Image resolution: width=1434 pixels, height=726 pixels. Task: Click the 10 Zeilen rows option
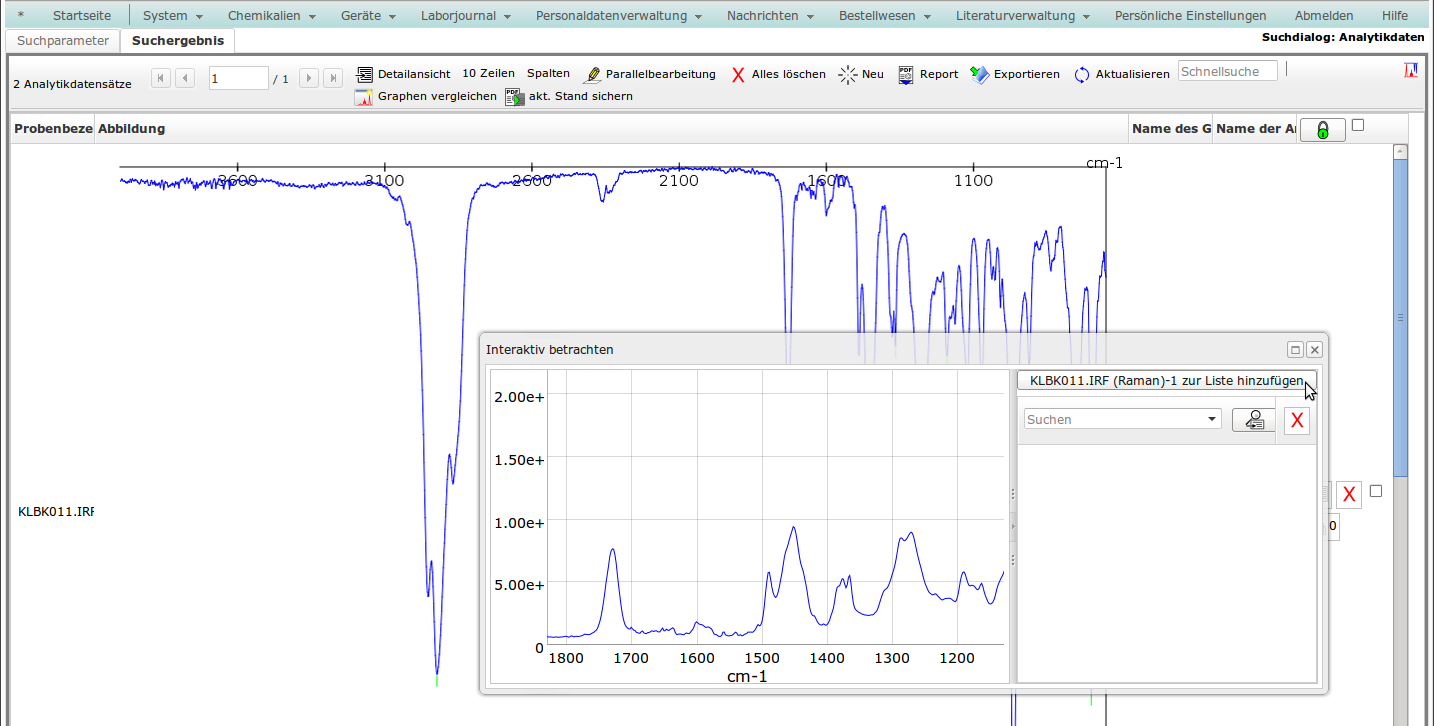488,74
